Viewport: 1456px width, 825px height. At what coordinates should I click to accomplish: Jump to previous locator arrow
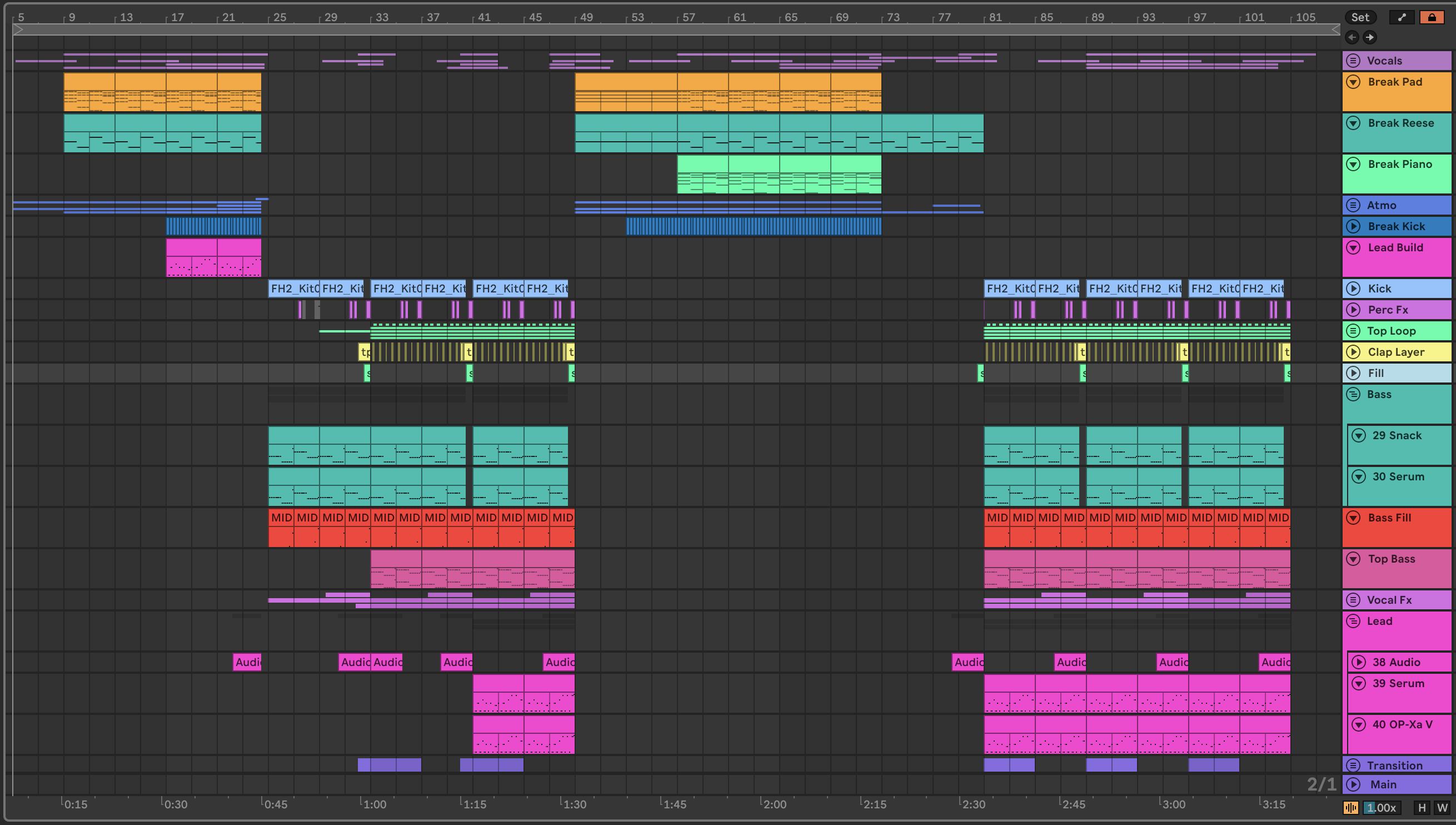[x=1352, y=37]
